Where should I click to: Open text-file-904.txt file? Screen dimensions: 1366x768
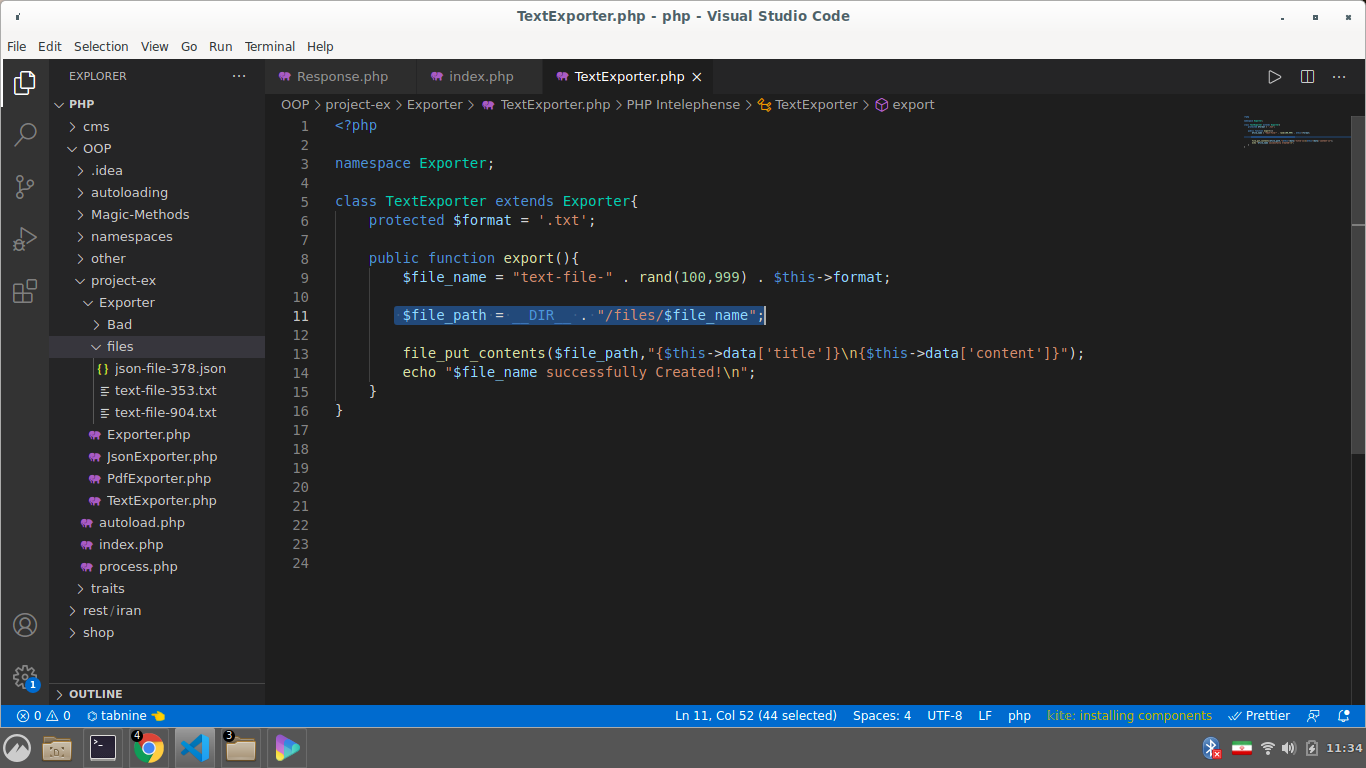pos(157,412)
